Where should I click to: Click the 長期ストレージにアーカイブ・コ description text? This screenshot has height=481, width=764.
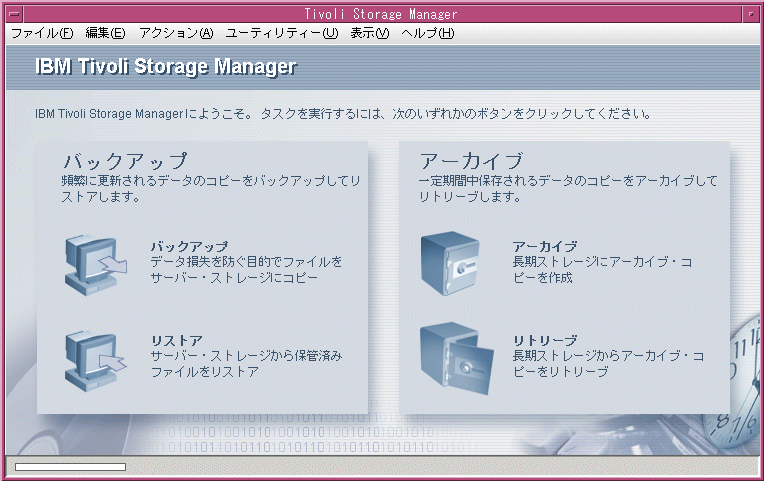(602, 269)
